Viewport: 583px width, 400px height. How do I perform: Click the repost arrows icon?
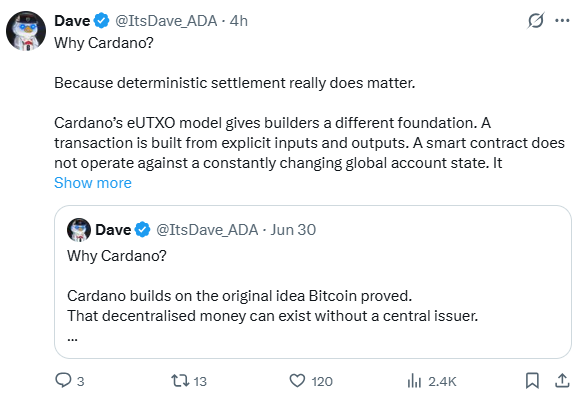tap(180, 381)
